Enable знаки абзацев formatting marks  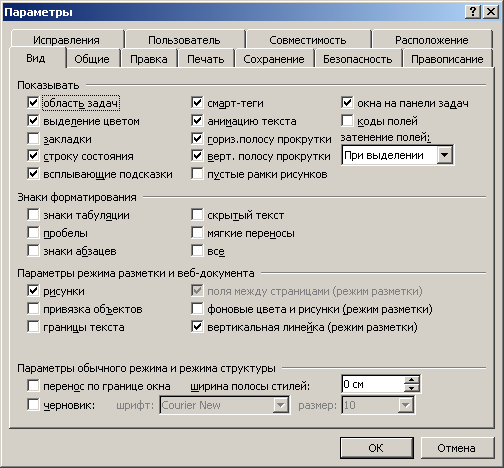(33, 250)
